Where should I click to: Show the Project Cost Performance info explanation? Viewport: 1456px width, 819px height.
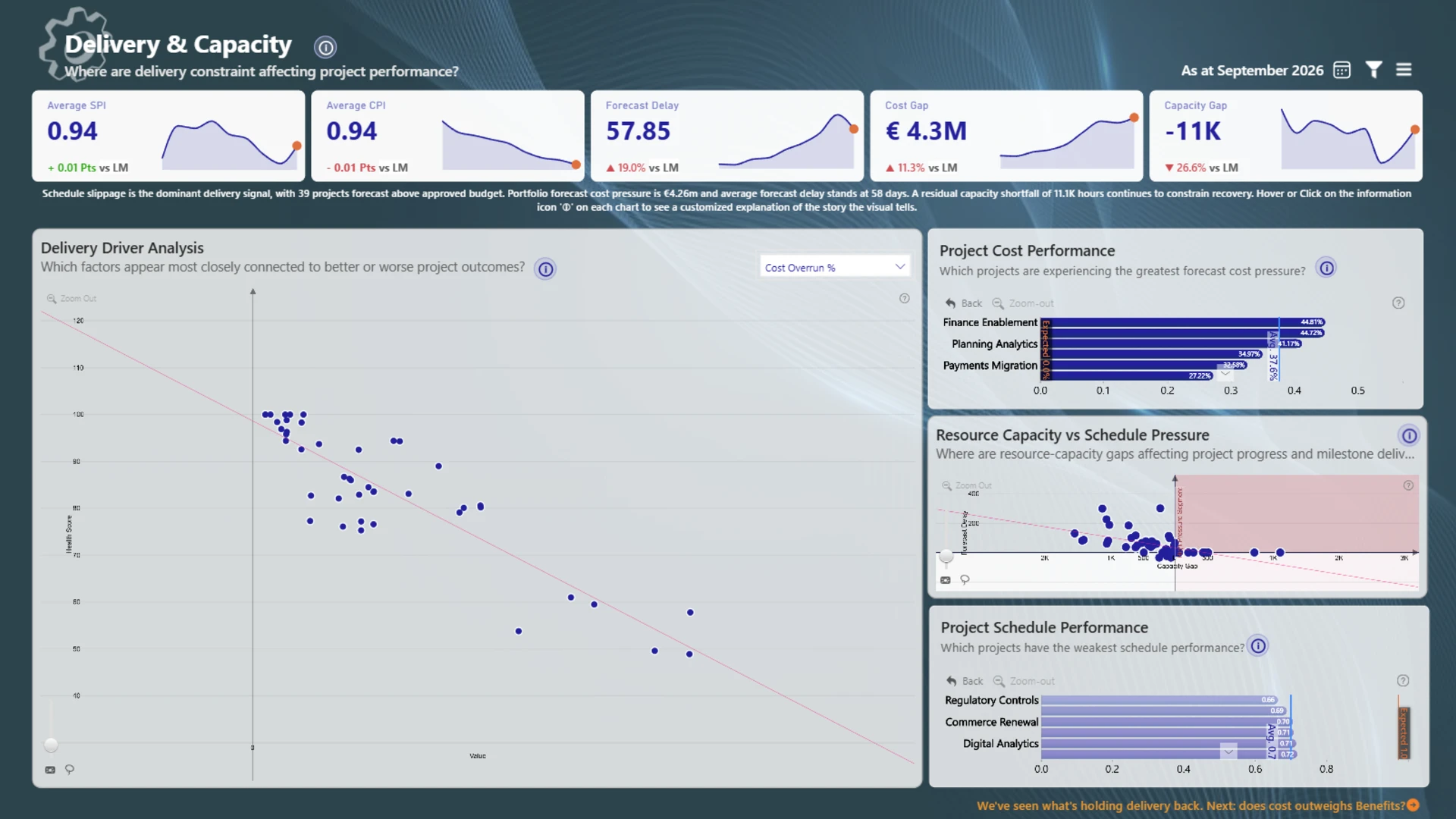click(1326, 268)
